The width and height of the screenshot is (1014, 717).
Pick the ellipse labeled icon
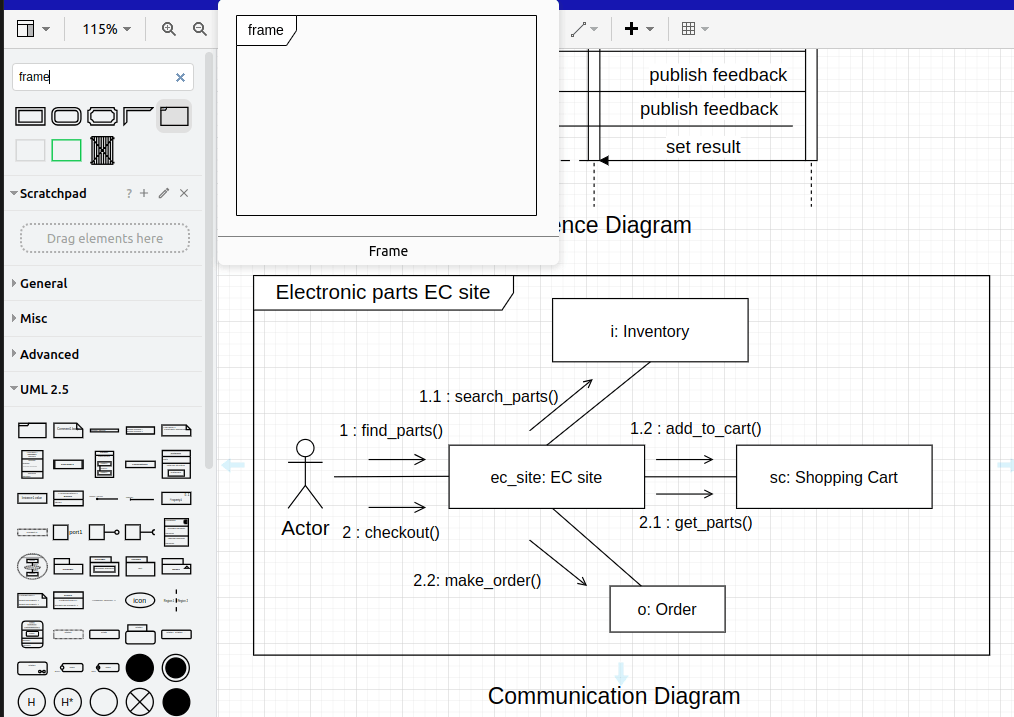click(140, 600)
